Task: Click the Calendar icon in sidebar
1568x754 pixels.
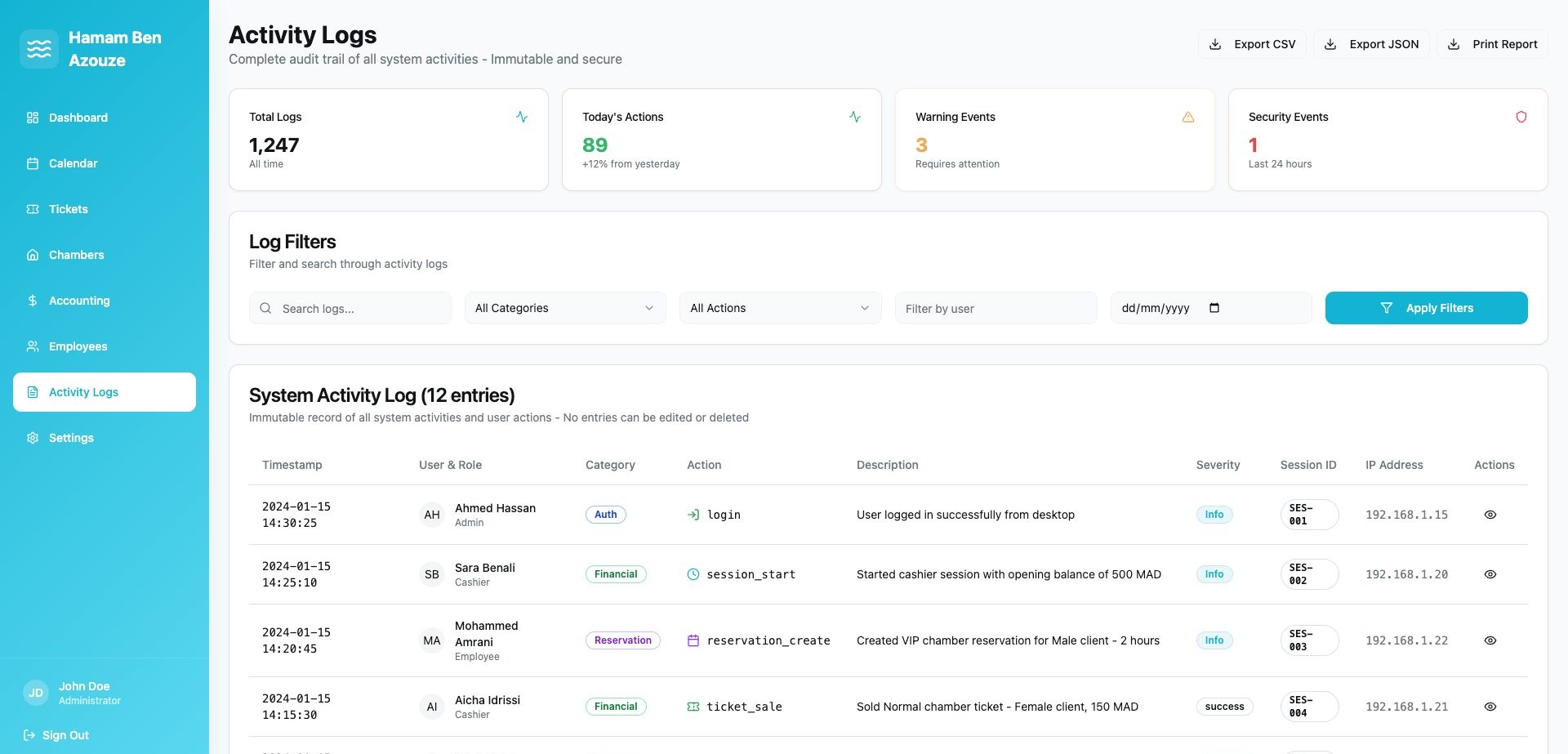Action: click(33, 163)
